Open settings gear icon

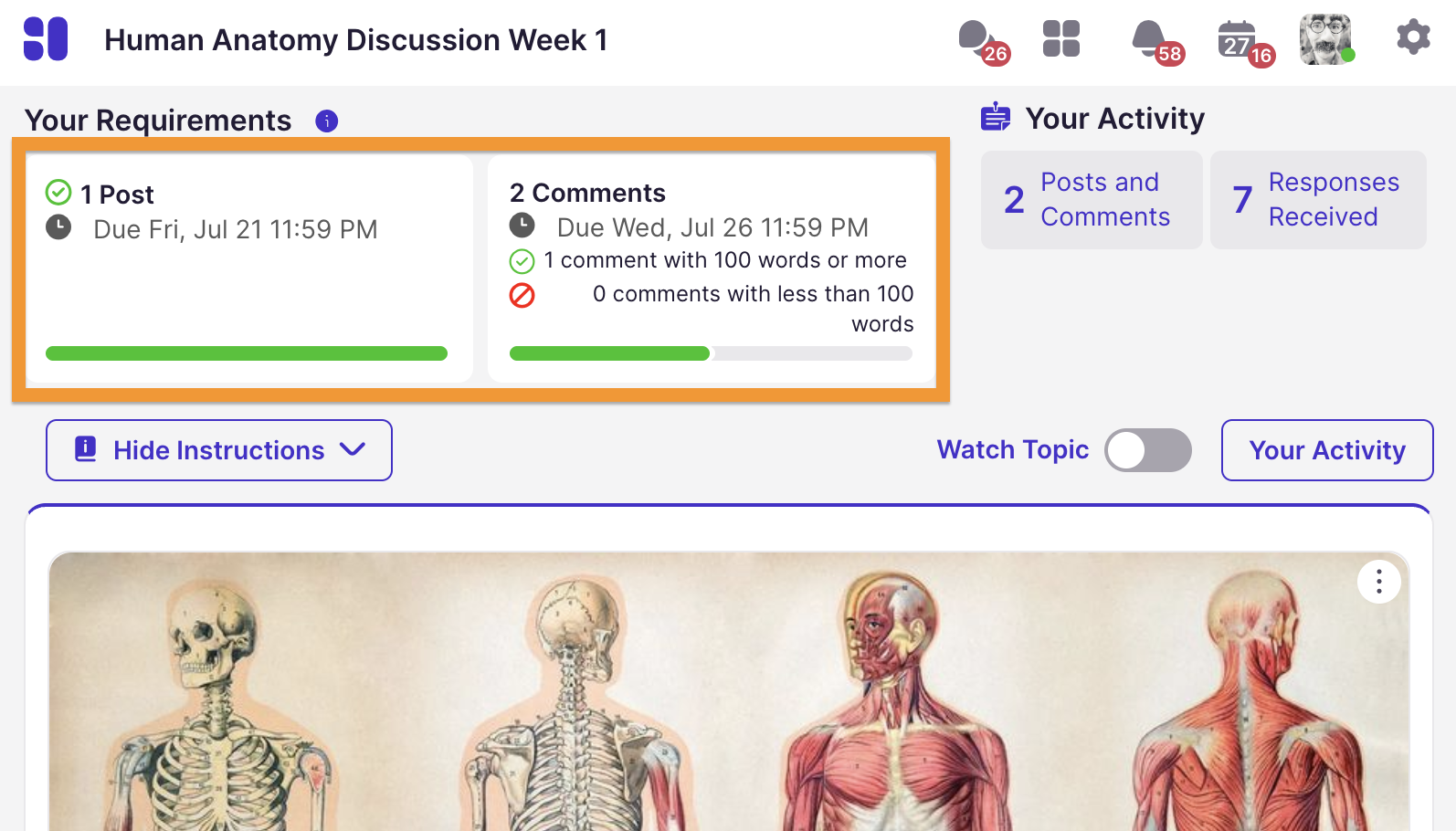[x=1413, y=37]
